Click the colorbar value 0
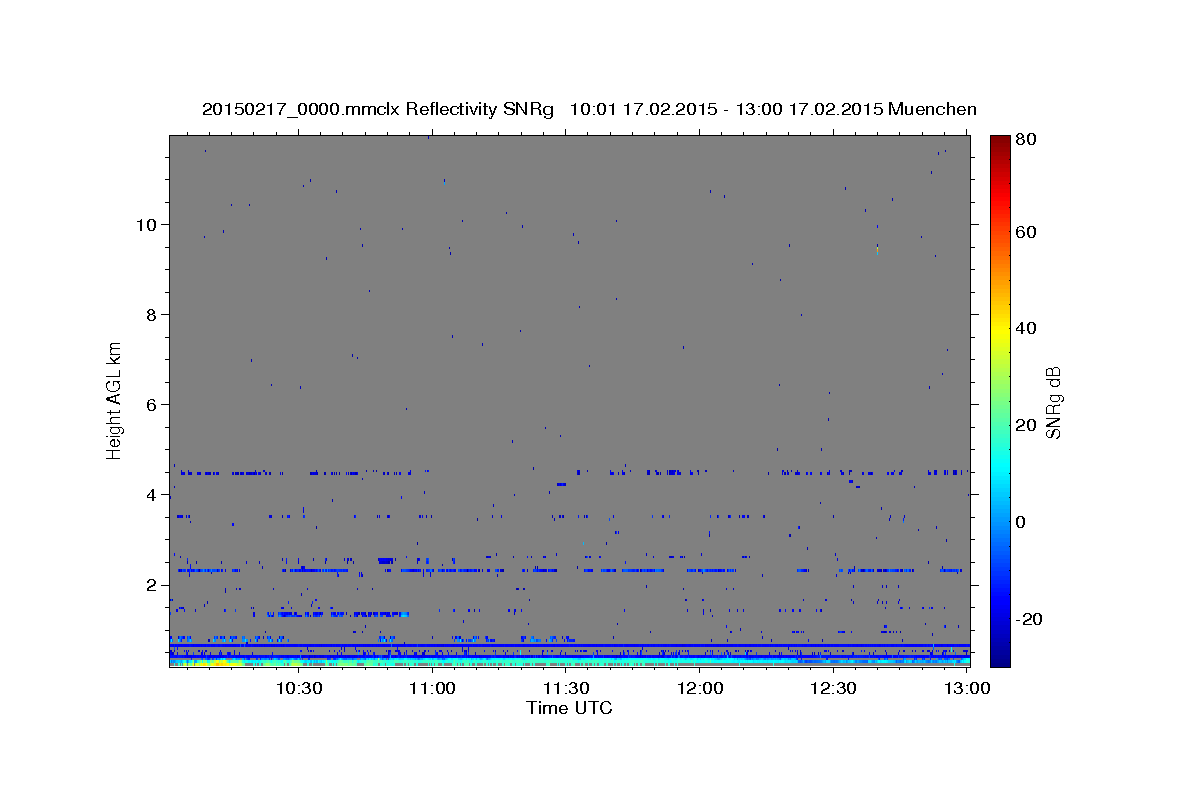 [x=1022, y=522]
